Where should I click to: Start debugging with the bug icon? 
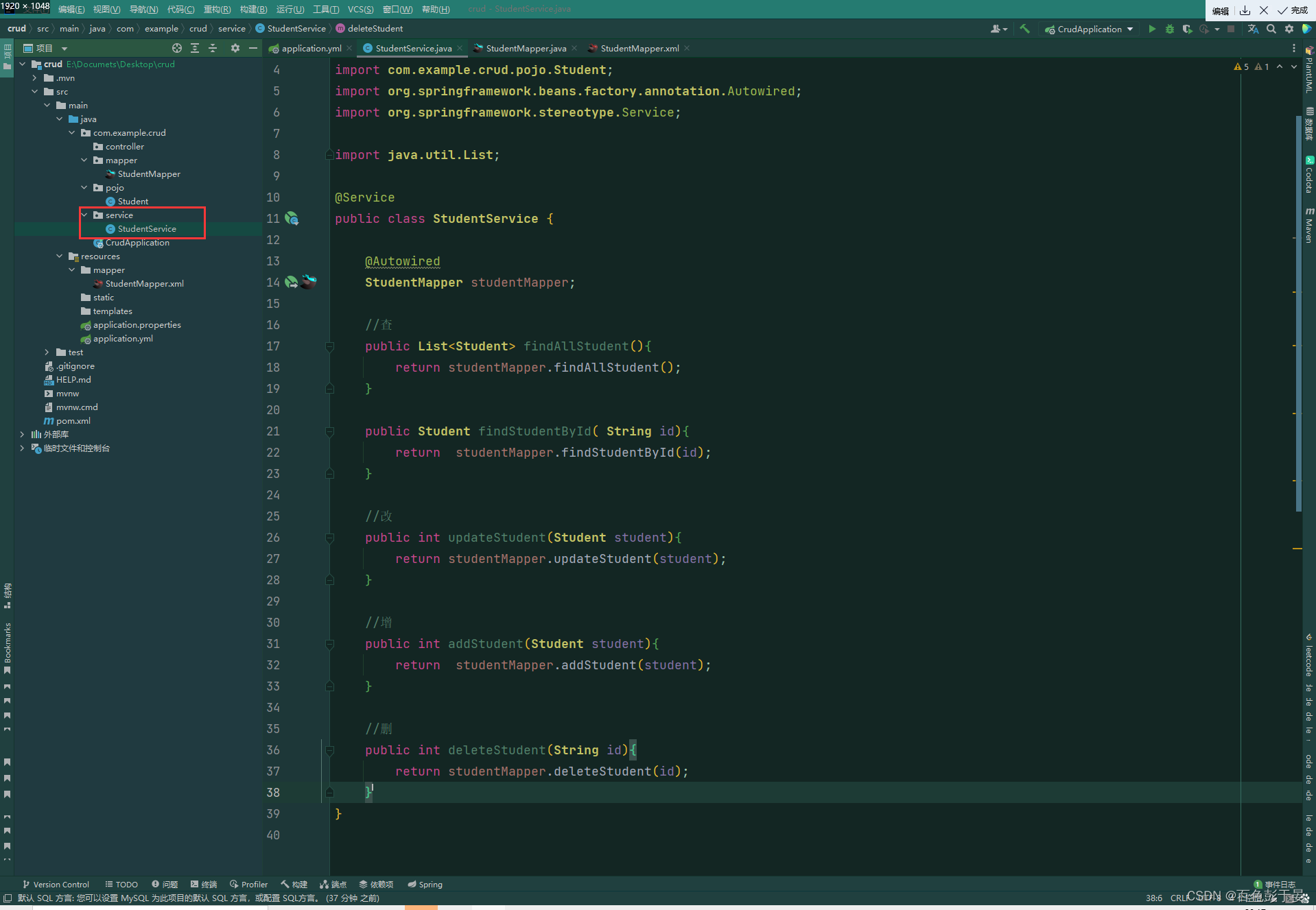(x=1170, y=29)
